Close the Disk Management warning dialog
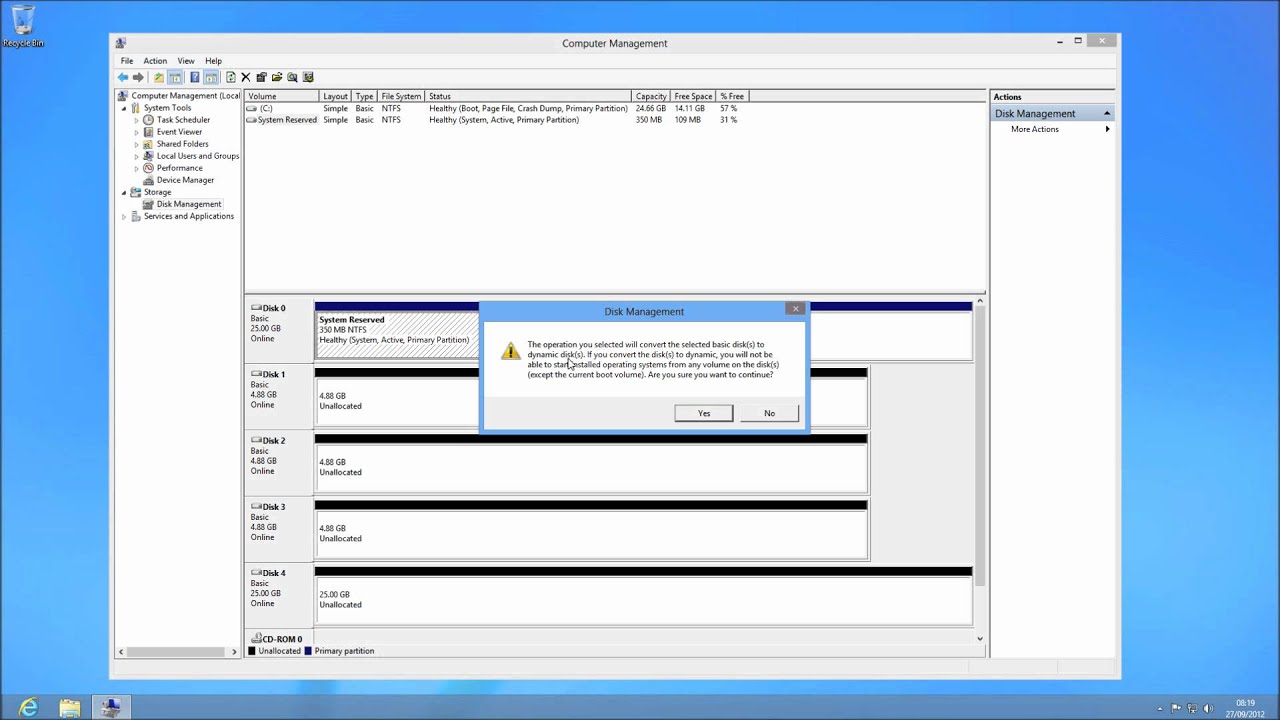 coord(796,309)
